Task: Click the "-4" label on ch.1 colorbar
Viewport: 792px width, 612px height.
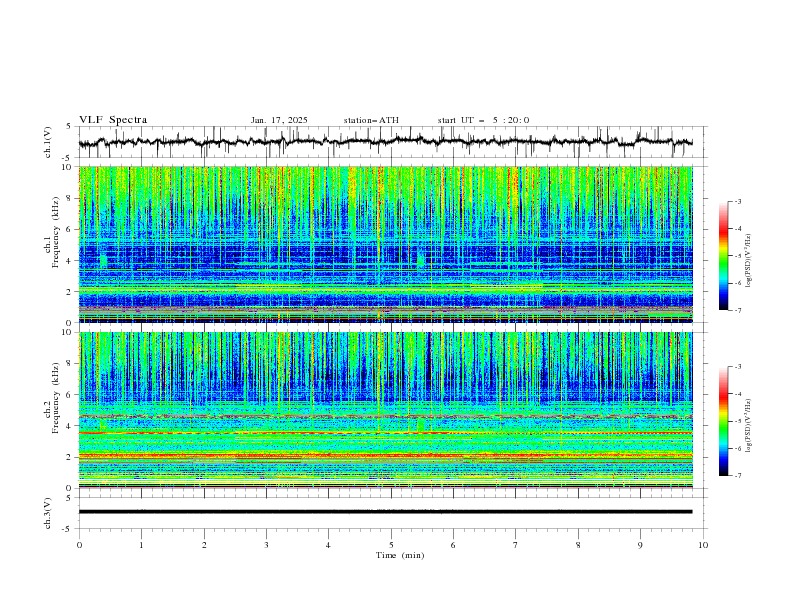Action: (738, 229)
